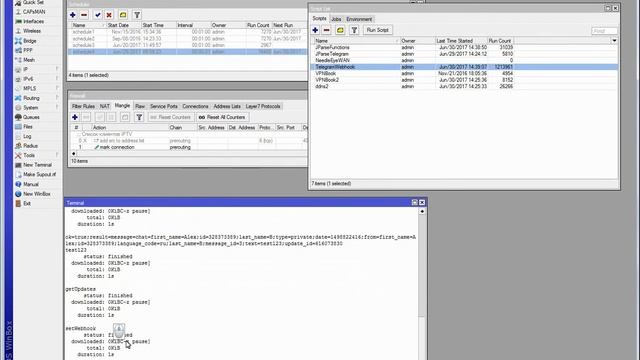
Task: Sort scripts by Run Count column
Action: click(x=500, y=41)
